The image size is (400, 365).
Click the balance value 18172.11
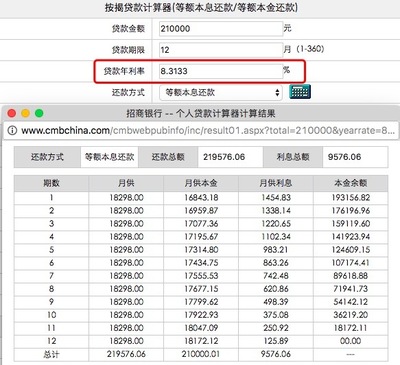click(351, 328)
